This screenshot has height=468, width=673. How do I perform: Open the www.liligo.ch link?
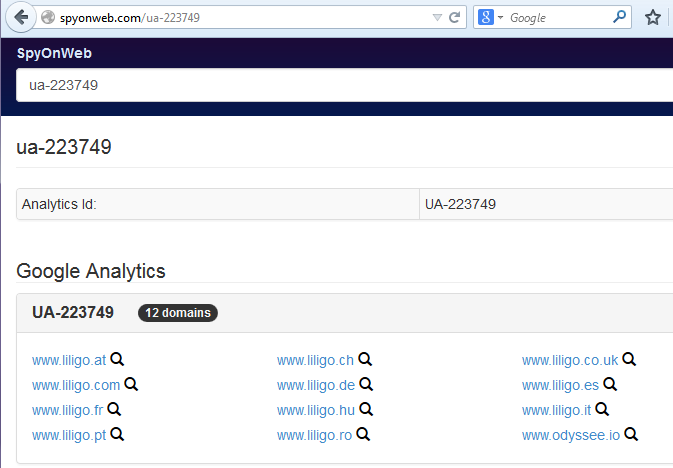pos(315,360)
